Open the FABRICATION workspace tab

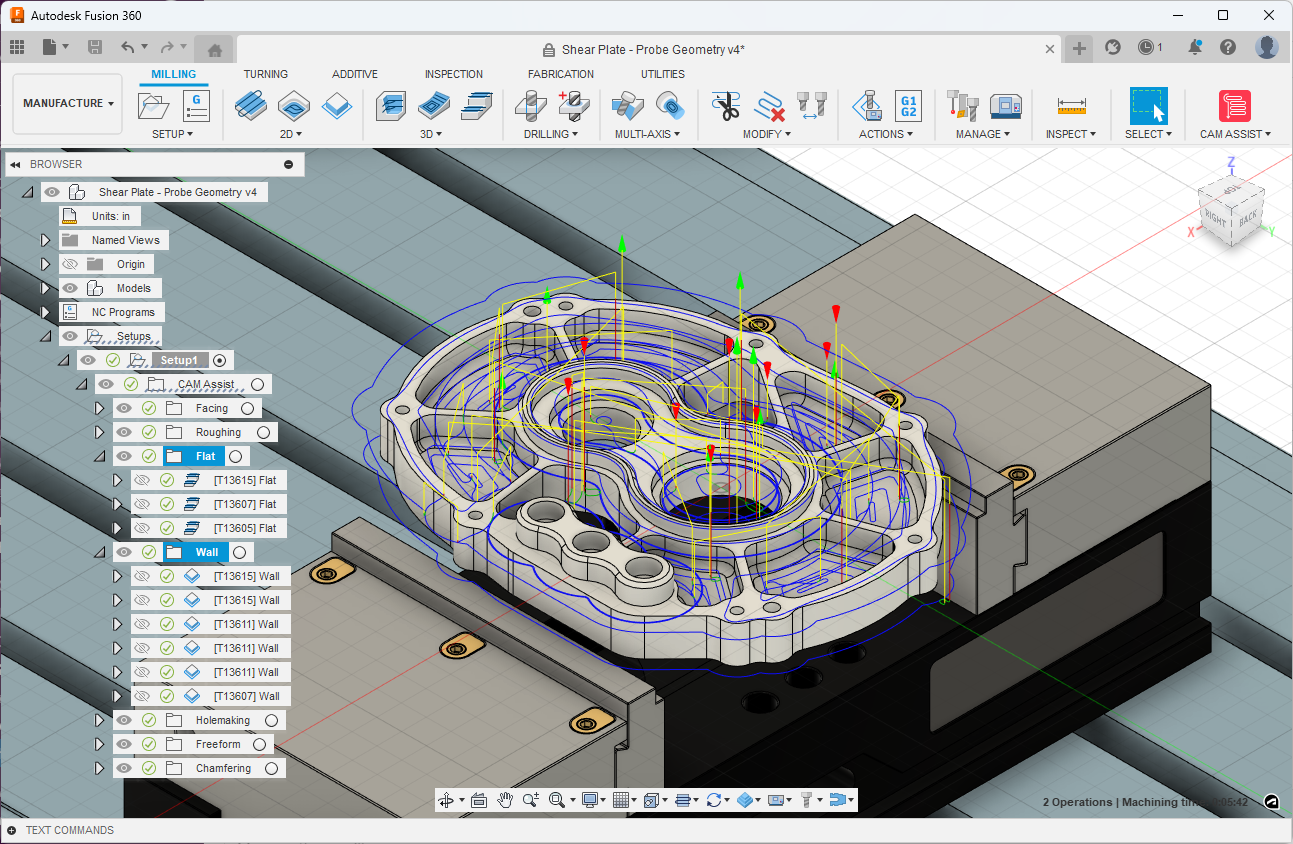pyautogui.click(x=561, y=73)
